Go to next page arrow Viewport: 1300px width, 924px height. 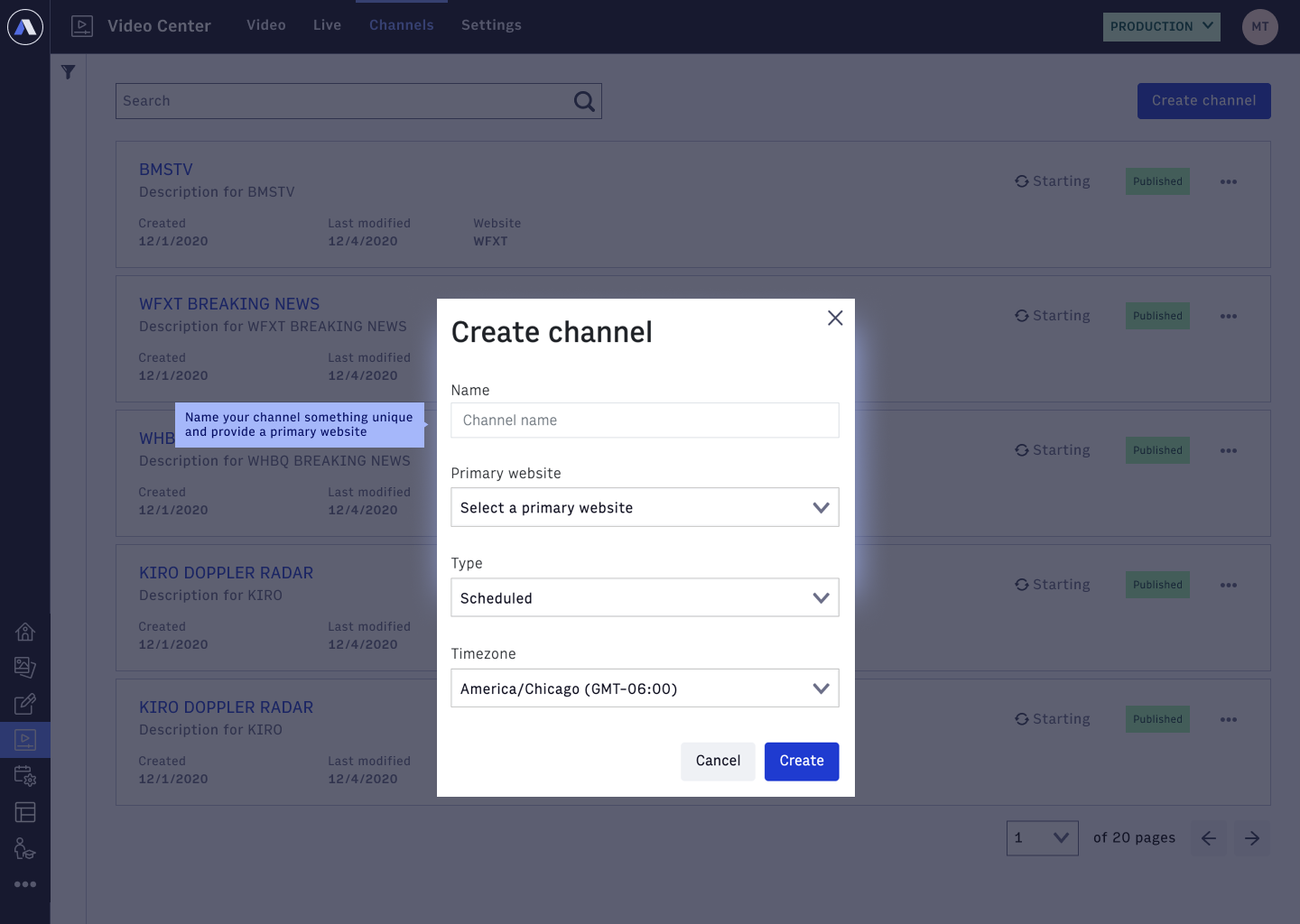pyautogui.click(x=1252, y=838)
